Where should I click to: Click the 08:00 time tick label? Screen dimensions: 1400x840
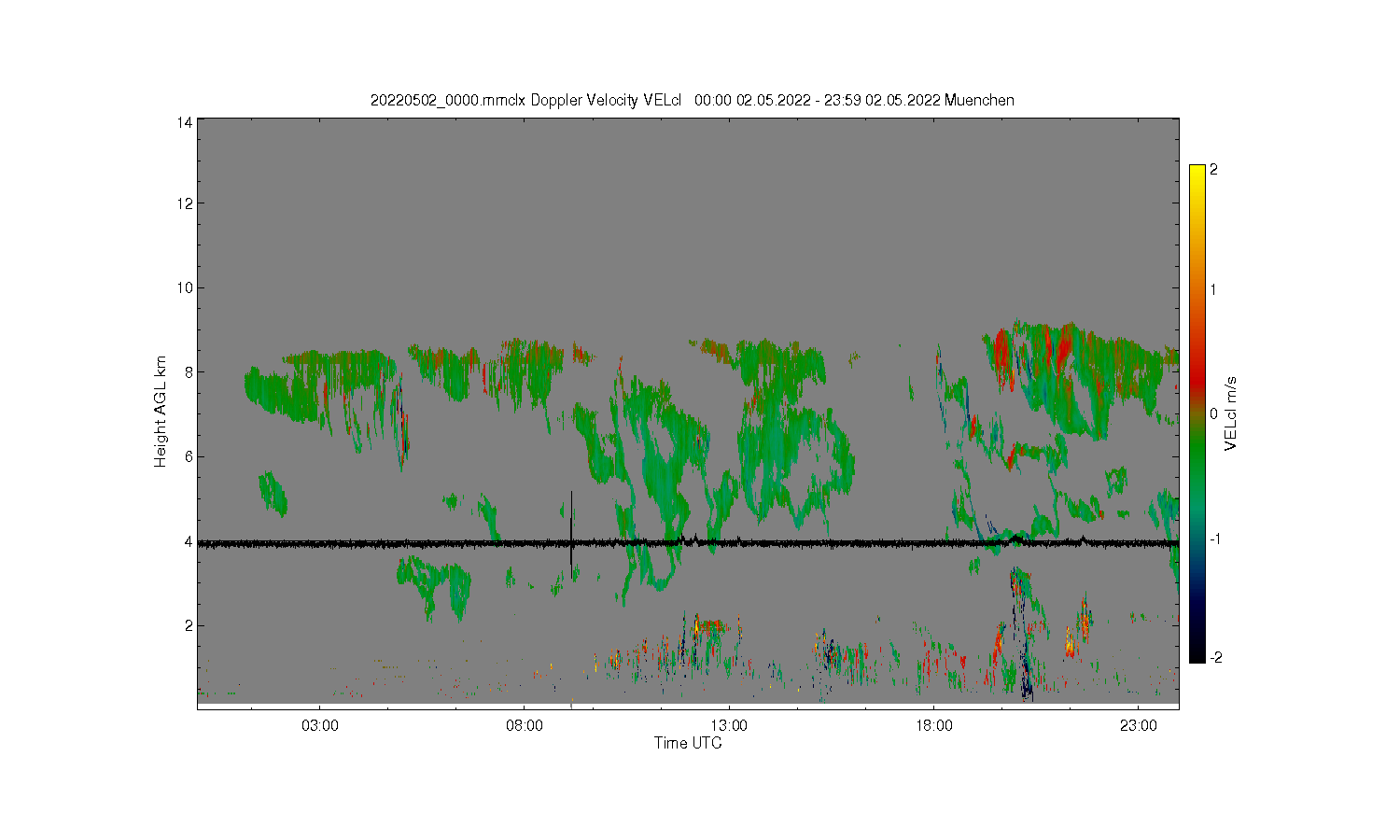[525, 725]
